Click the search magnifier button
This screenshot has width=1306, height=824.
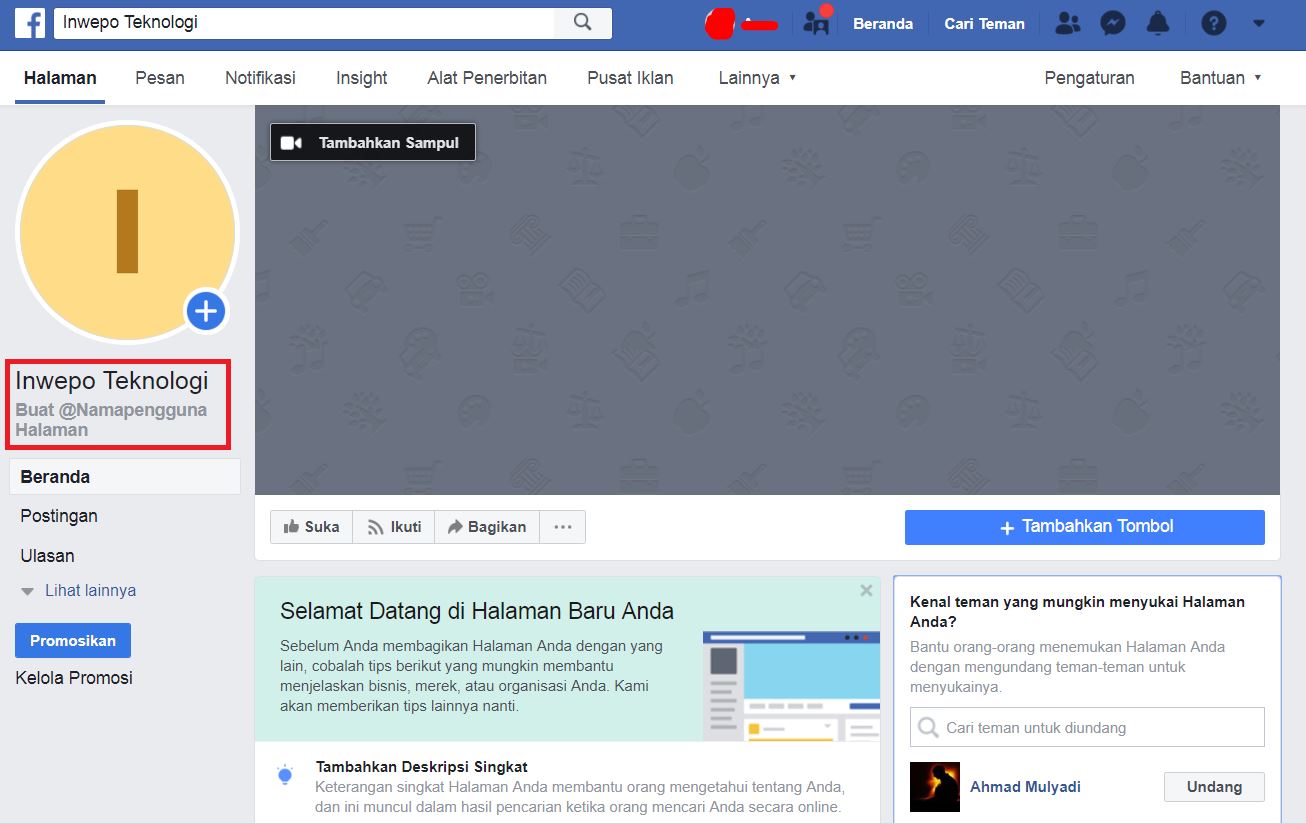[583, 22]
